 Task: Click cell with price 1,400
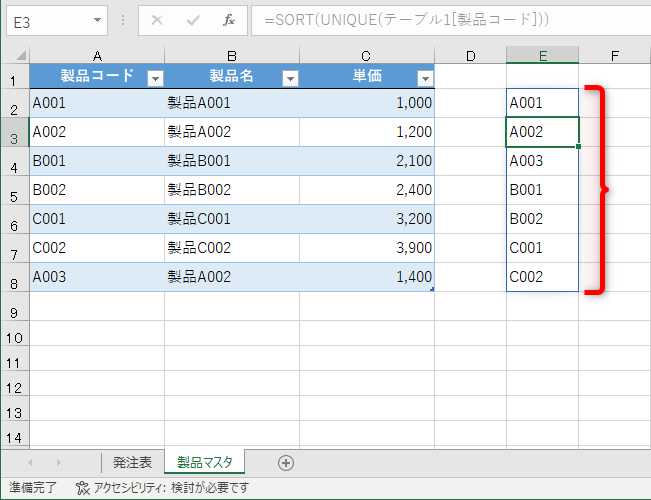click(x=367, y=277)
